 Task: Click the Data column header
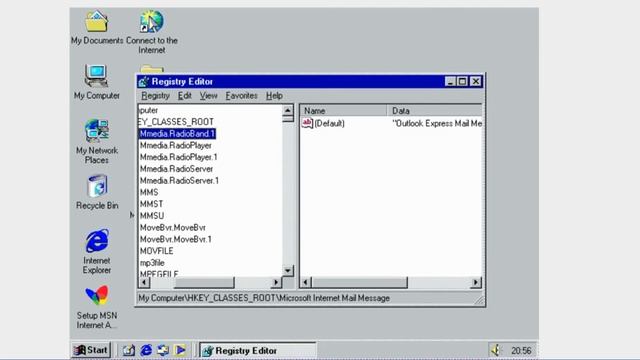(435, 111)
